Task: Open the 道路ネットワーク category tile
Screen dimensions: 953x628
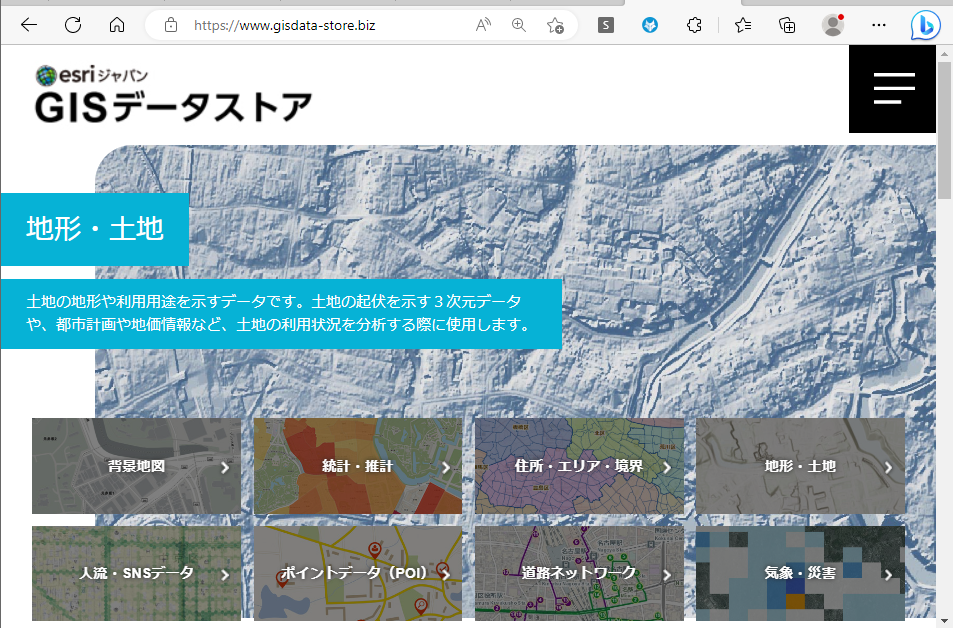Action: pos(579,573)
